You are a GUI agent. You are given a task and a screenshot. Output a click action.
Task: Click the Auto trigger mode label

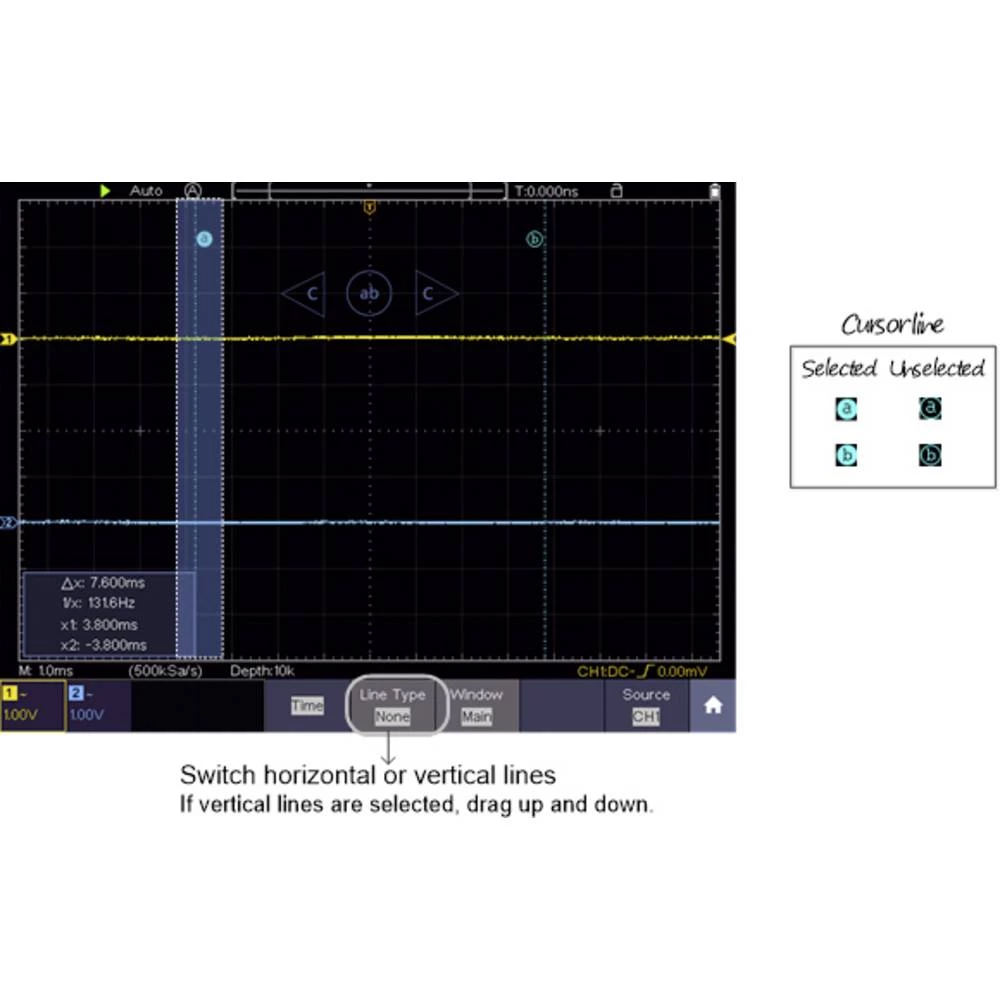click(x=145, y=190)
